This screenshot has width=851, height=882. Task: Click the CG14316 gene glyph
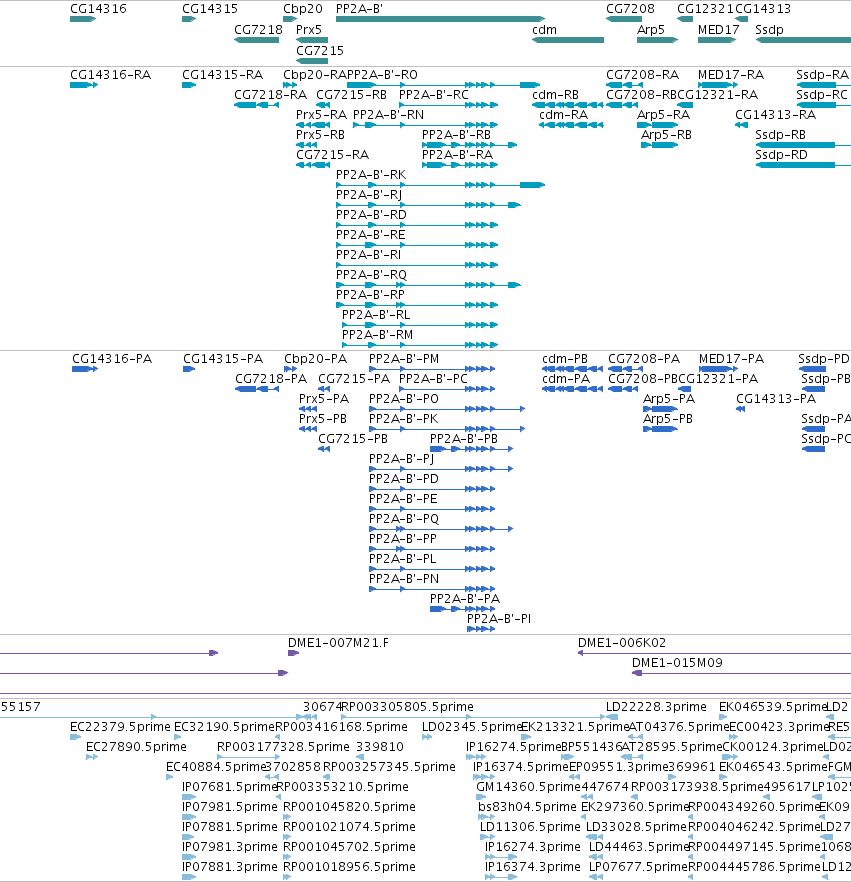pos(83,19)
